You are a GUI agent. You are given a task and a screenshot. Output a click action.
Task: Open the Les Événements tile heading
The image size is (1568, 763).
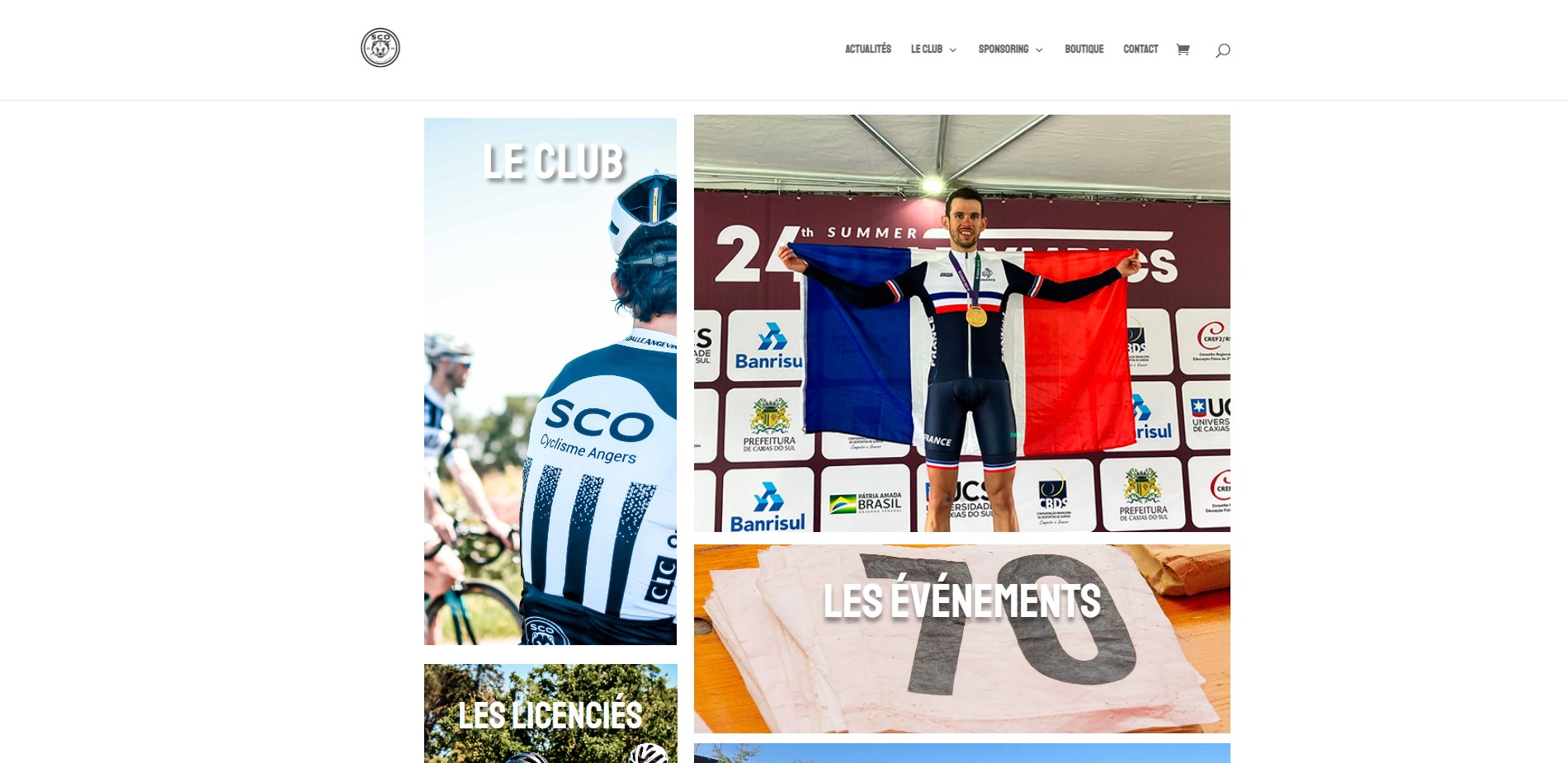tap(961, 600)
